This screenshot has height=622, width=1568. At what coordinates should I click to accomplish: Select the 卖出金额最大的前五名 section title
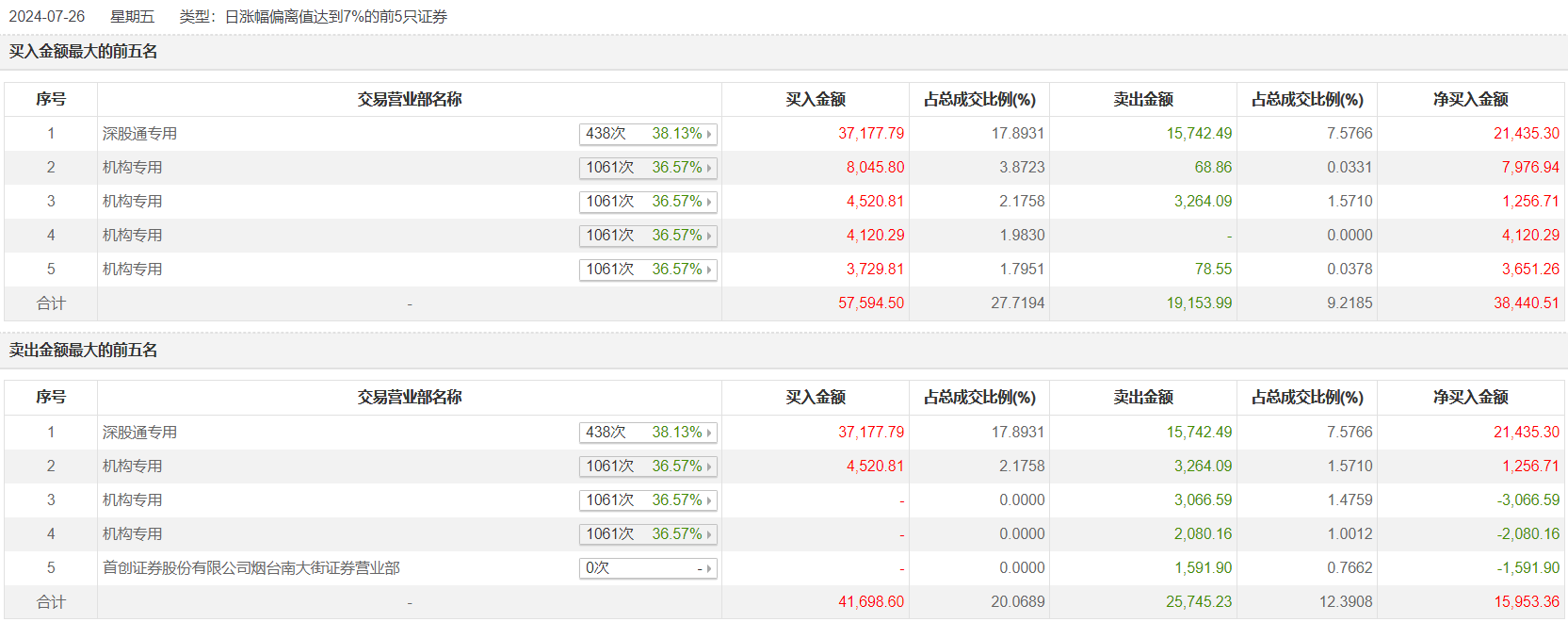(83, 351)
